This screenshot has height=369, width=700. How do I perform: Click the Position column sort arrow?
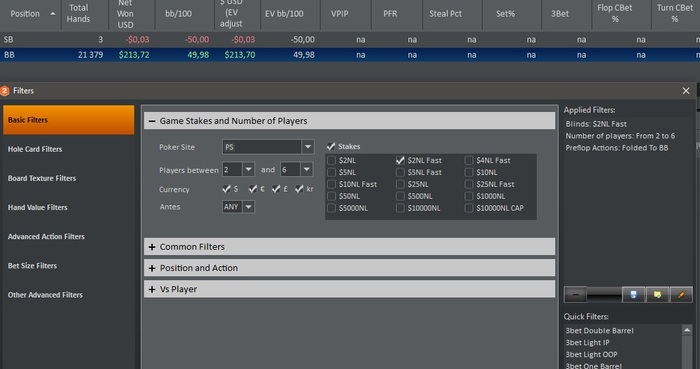[x=53, y=14]
